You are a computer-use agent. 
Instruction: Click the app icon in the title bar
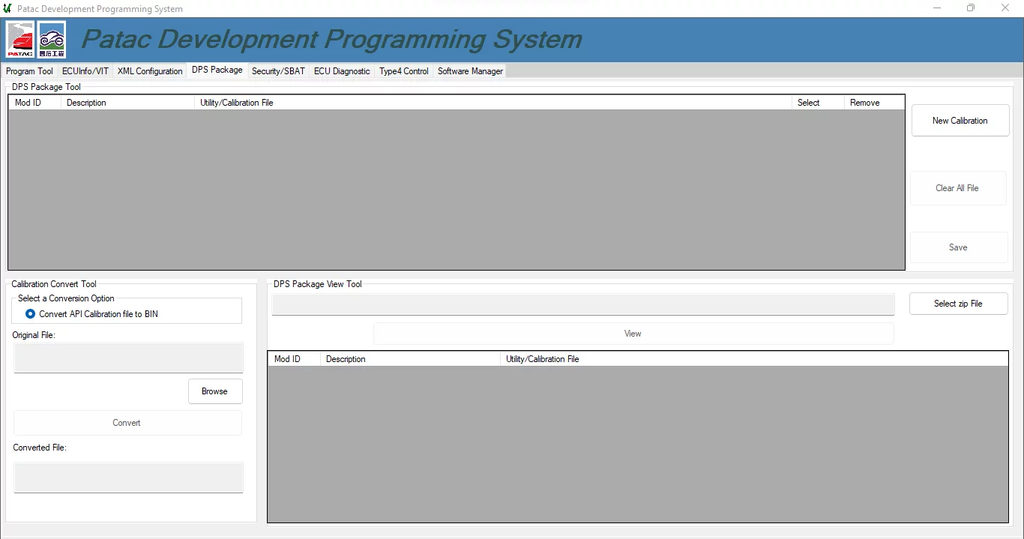(8, 8)
